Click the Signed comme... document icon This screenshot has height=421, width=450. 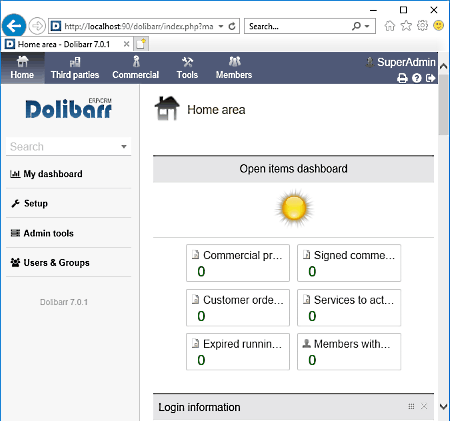click(307, 255)
